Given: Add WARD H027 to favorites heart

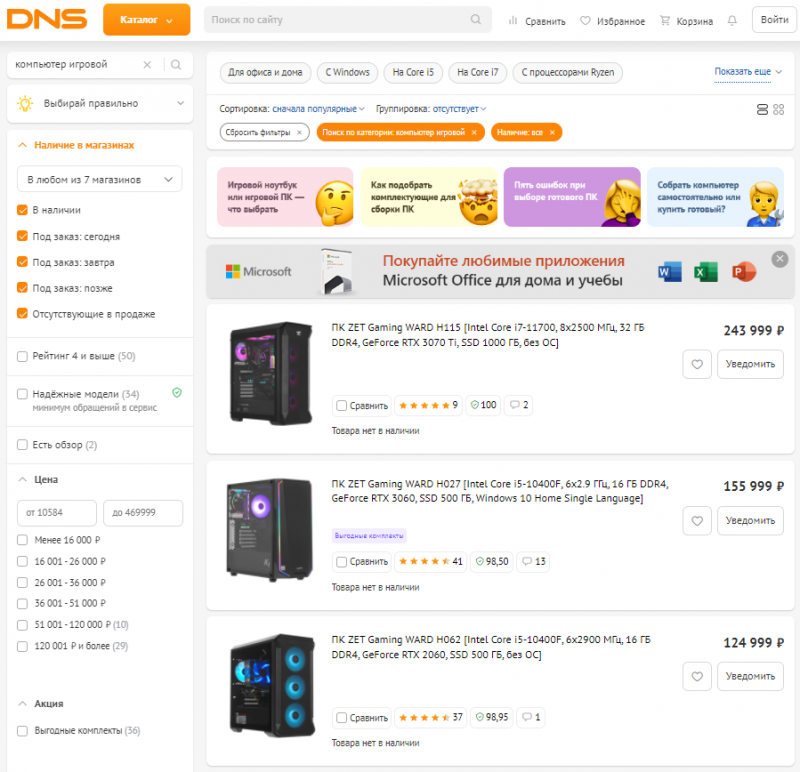Looking at the screenshot, I should coord(697,520).
